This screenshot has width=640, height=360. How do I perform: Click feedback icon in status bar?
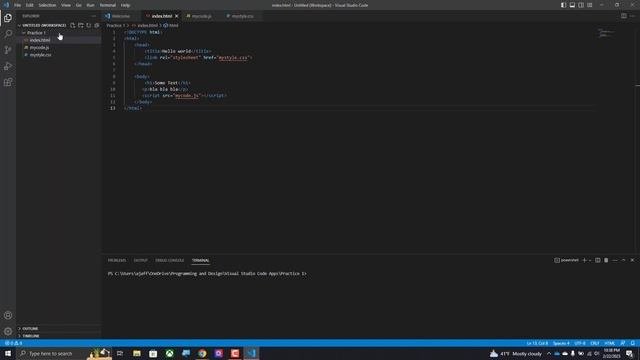click(x=623, y=343)
